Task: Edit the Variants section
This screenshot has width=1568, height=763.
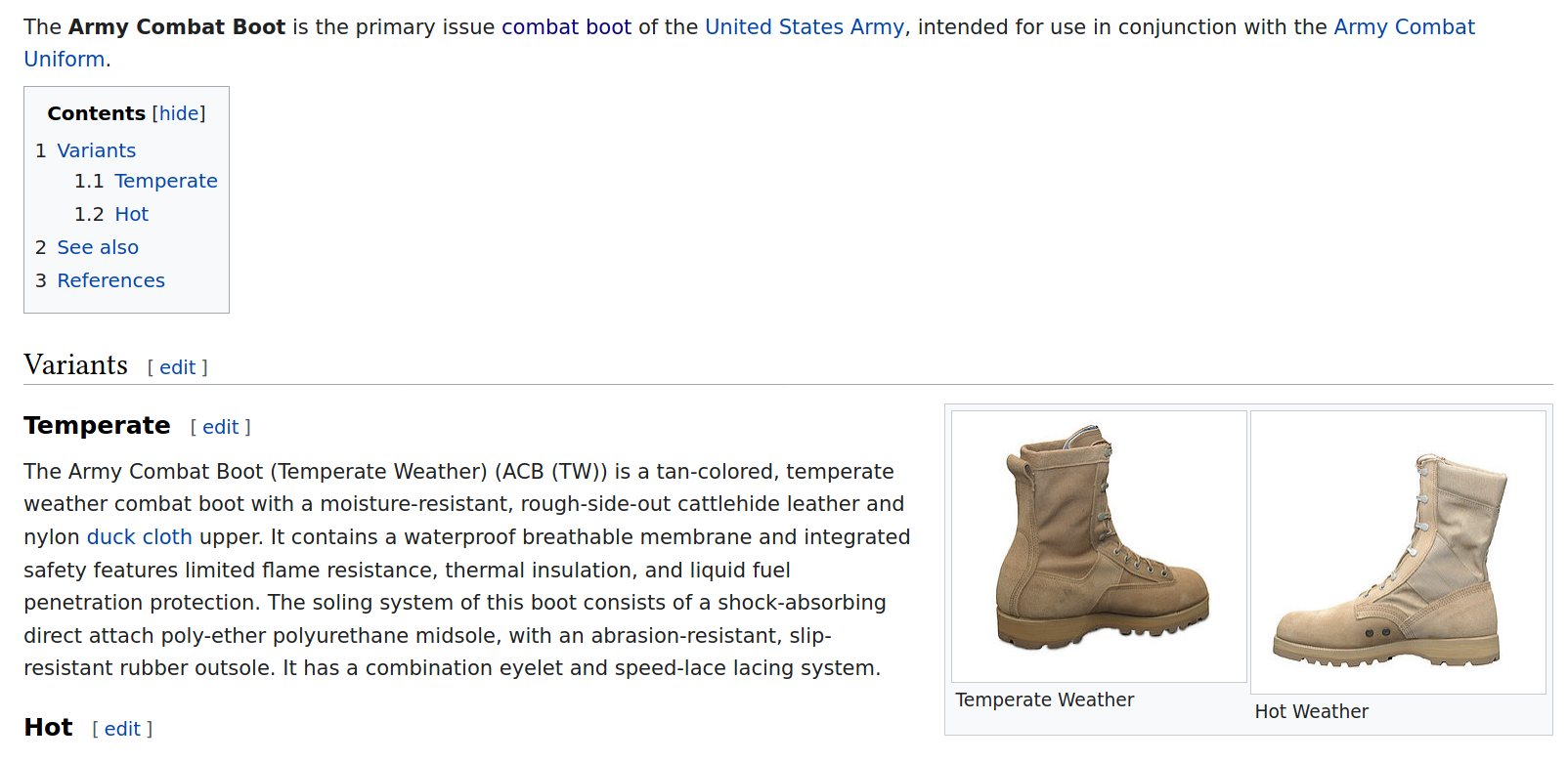Action: click(x=177, y=367)
